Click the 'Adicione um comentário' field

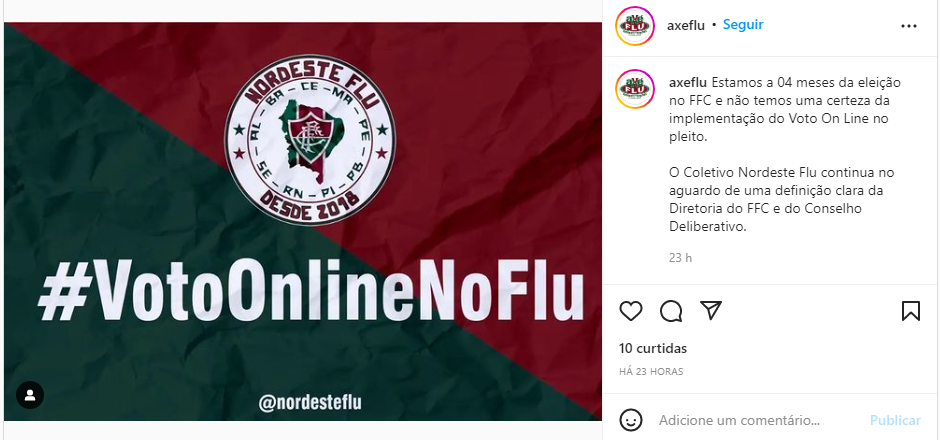pos(739,420)
